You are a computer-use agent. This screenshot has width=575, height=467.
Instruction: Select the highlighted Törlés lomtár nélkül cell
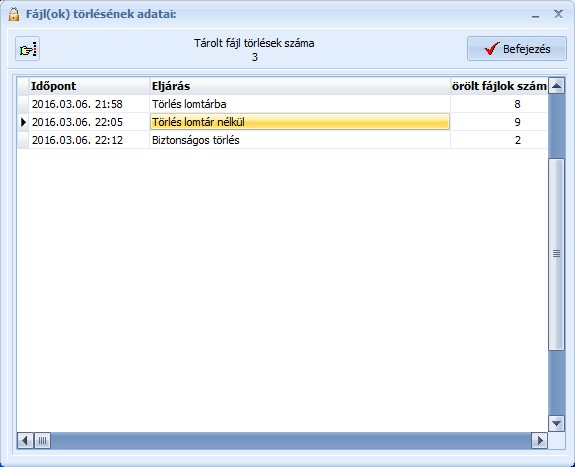[300, 122]
